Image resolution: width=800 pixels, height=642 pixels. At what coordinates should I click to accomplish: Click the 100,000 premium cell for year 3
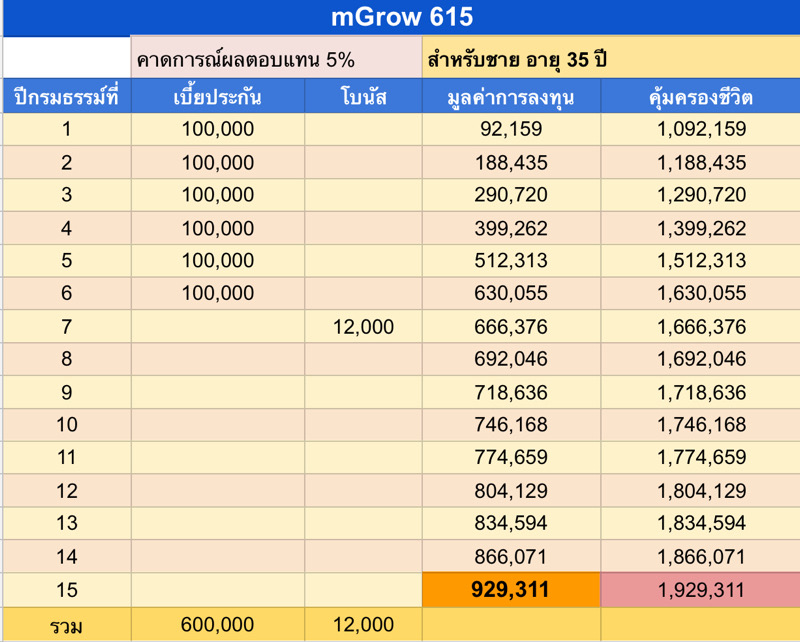tap(217, 195)
